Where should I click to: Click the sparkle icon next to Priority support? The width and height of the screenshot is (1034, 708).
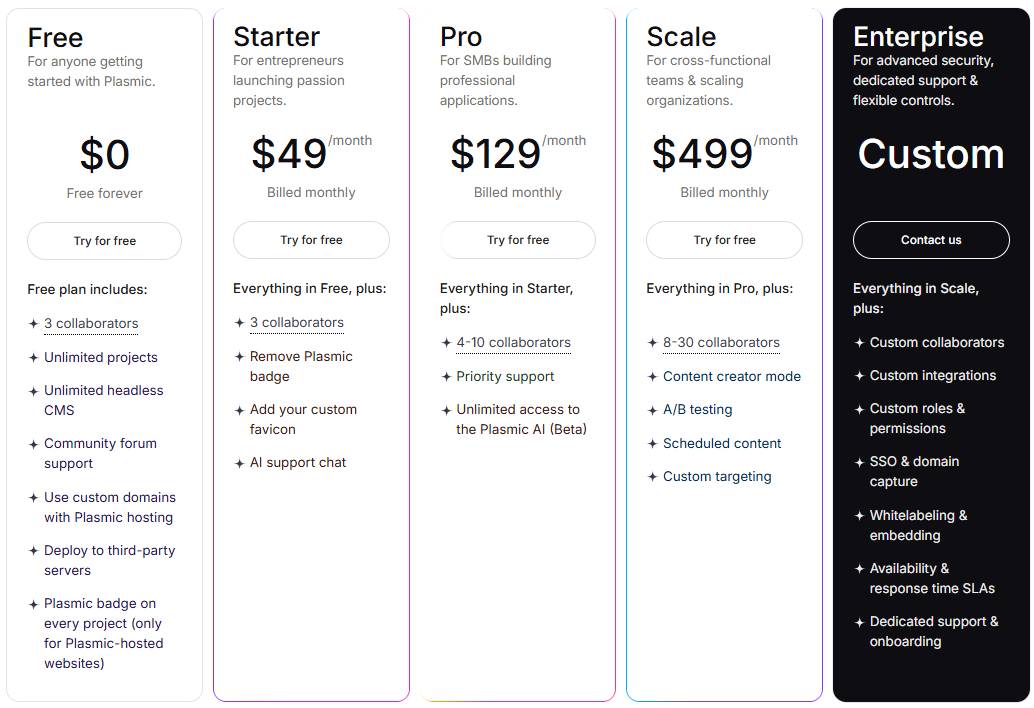444,377
